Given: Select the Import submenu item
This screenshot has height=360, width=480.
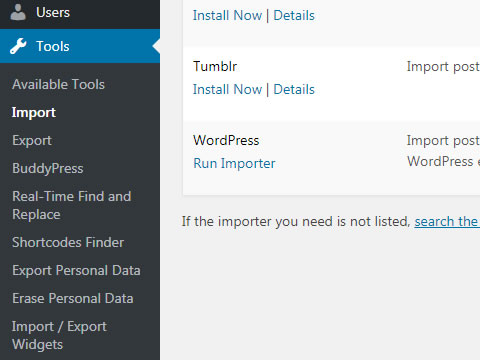Looking at the screenshot, I should click(x=34, y=113).
